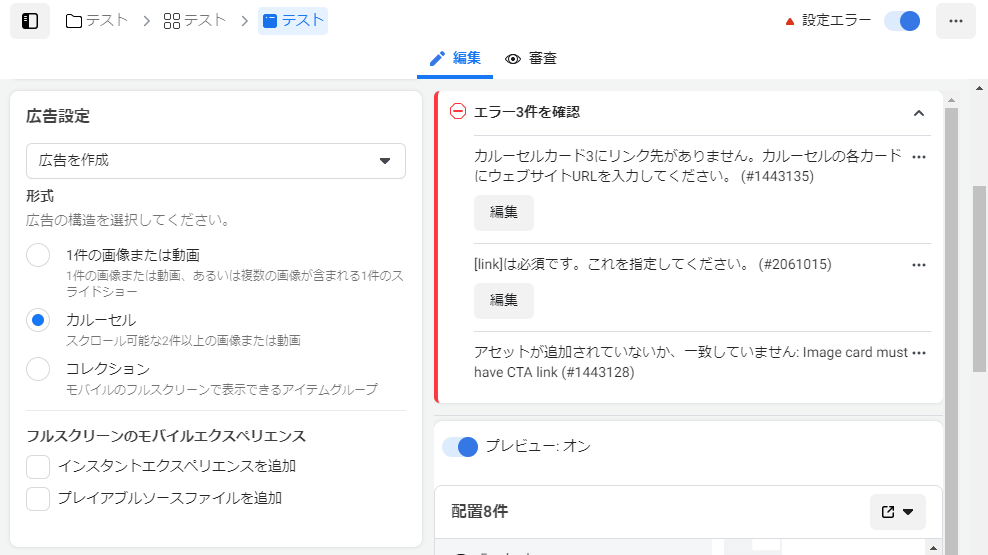Collapse the エラー3件を確認 section
Image resolution: width=988 pixels, height=555 pixels.
pyautogui.click(x=919, y=113)
